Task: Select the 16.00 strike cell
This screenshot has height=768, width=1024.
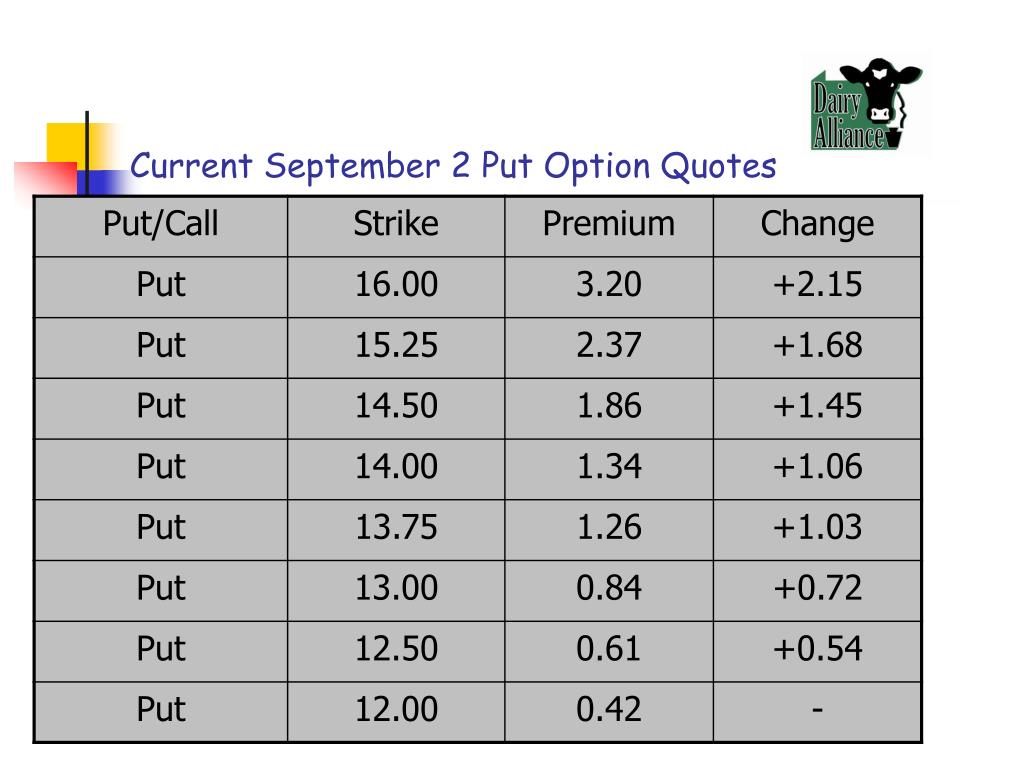Action: point(396,285)
